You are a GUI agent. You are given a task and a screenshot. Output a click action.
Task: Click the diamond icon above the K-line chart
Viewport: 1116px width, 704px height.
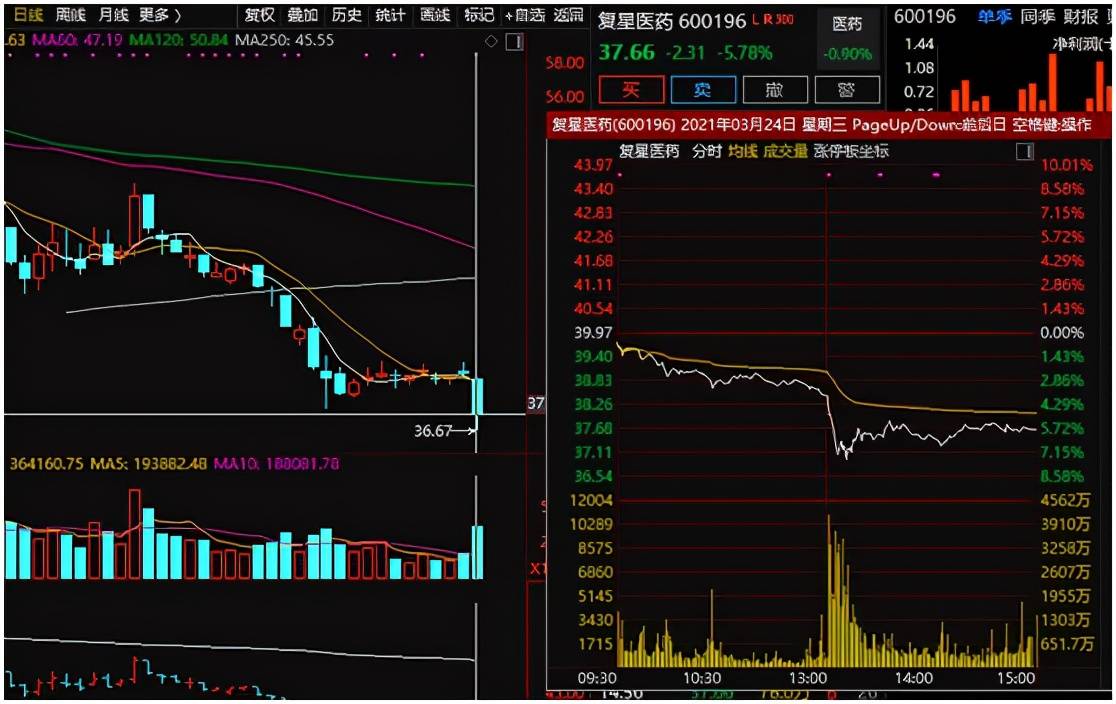(x=490, y=42)
